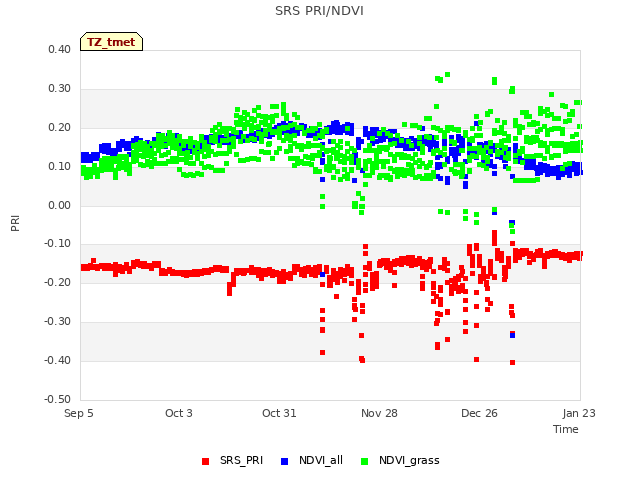Click the -0.40 y-axis tick label
This screenshot has width=640, height=480.
[58, 360]
